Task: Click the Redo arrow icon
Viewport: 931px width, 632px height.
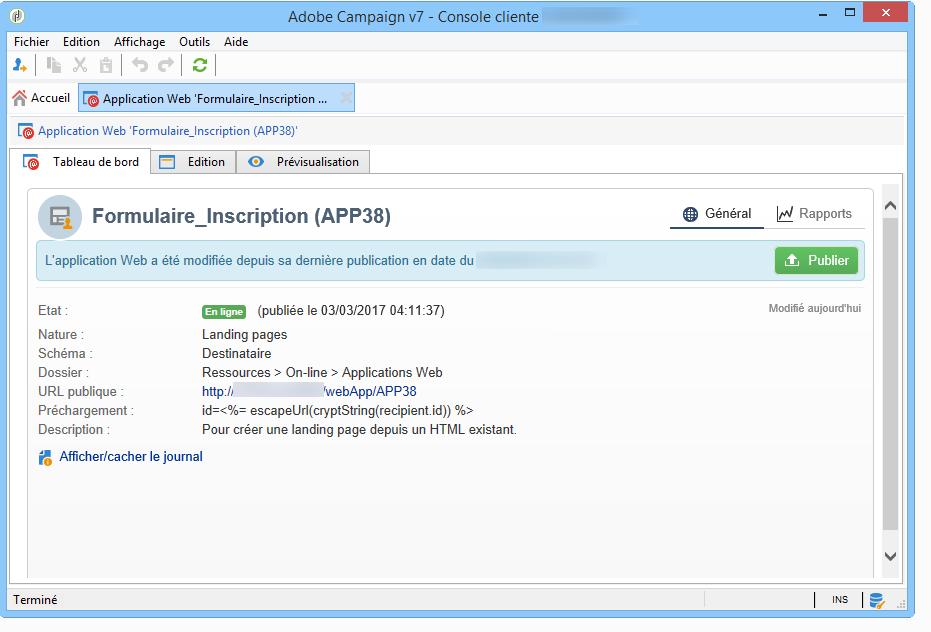Action: tap(166, 65)
